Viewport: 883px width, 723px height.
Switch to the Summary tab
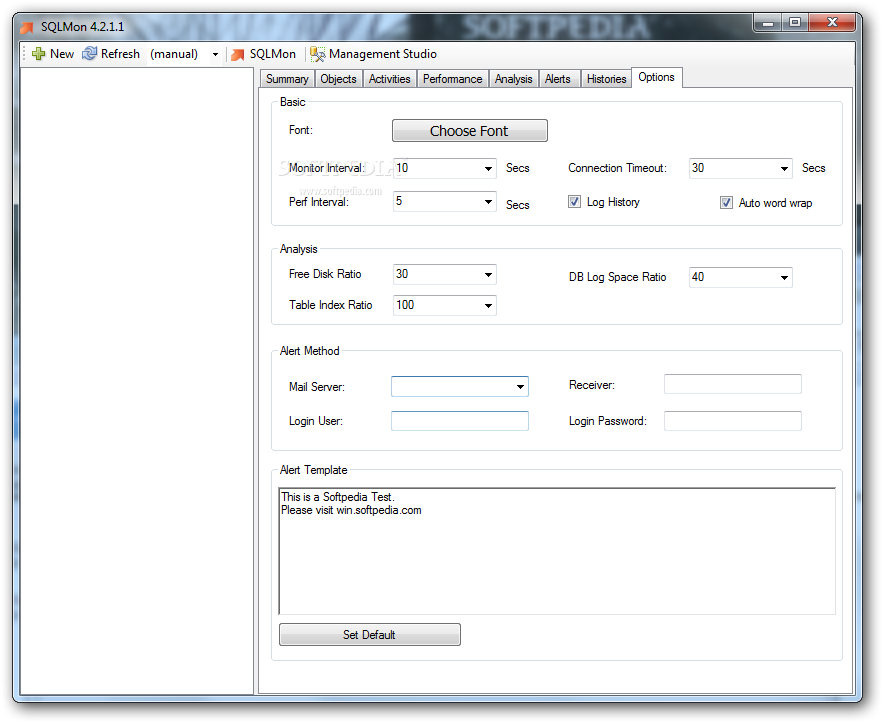287,79
